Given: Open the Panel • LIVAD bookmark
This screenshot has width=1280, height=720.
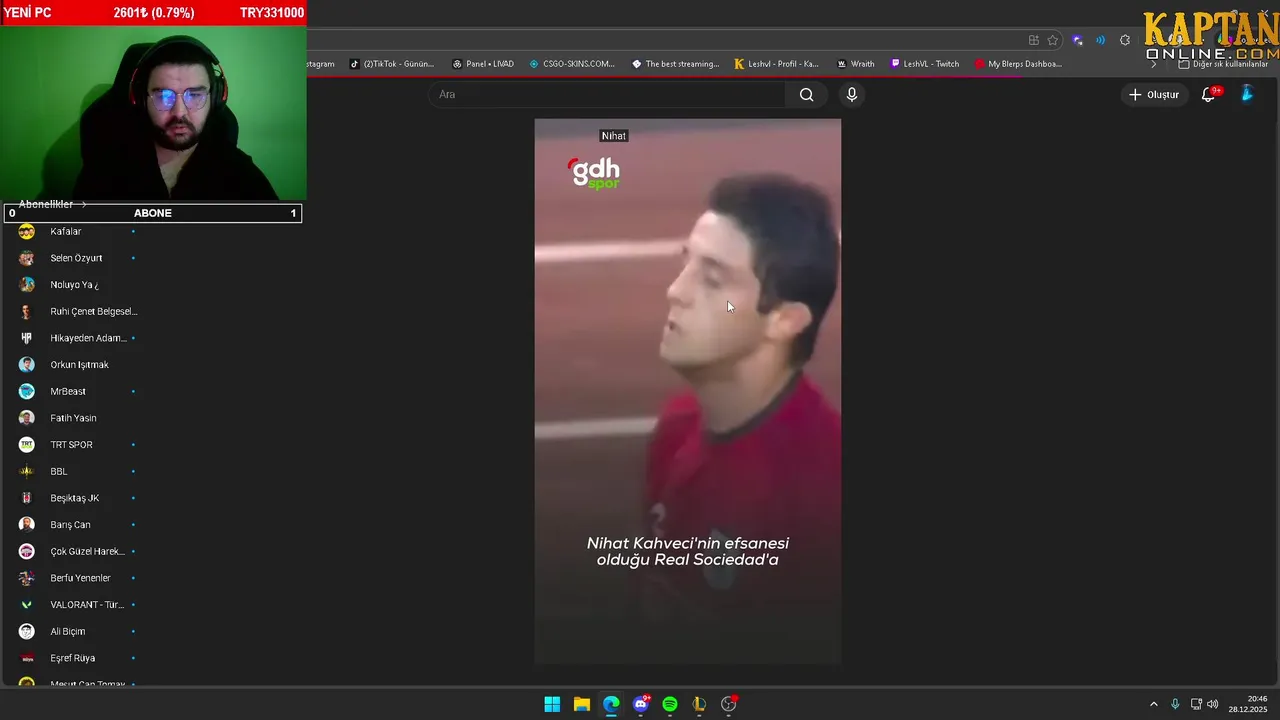Looking at the screenshot, I should point(483,64).
